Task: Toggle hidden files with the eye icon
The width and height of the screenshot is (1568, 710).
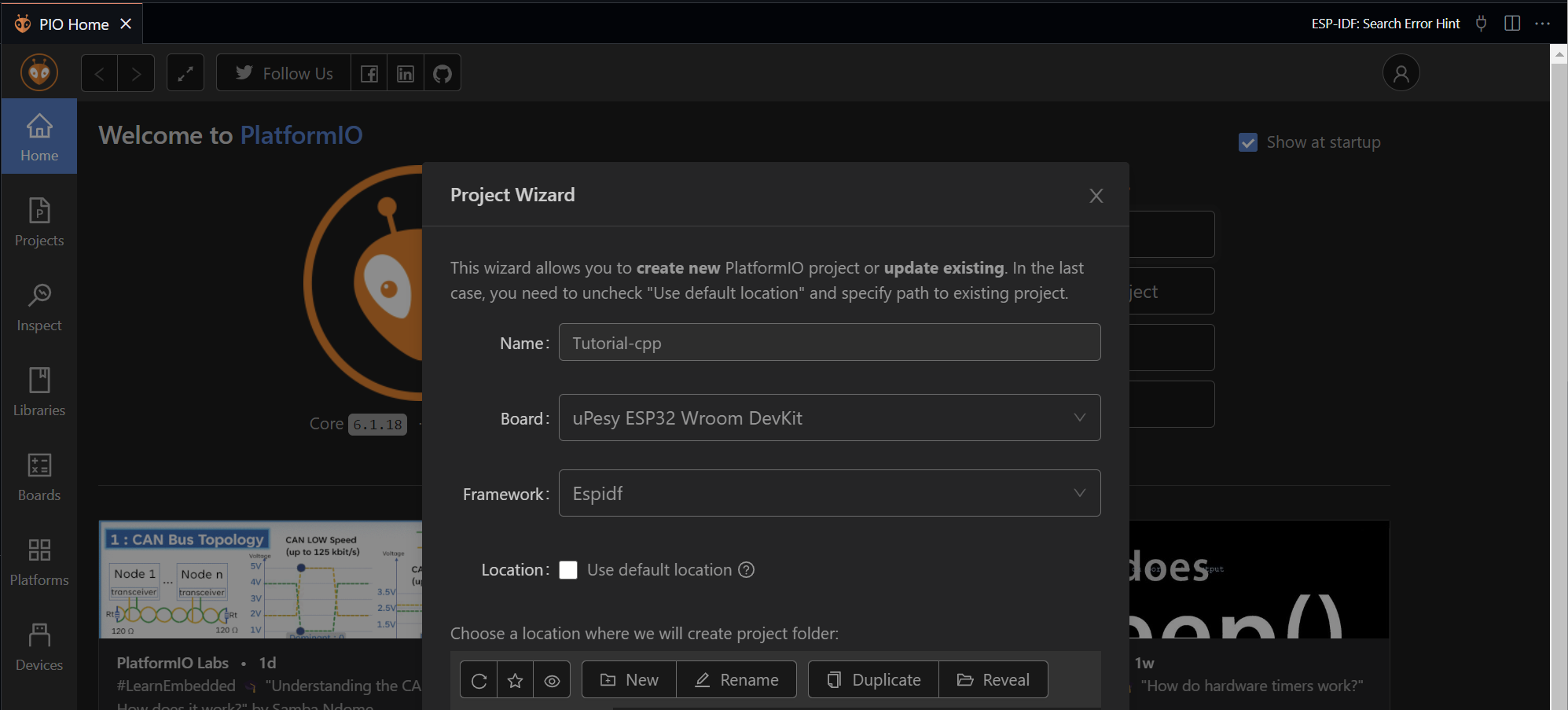Action: coord(552,680)
